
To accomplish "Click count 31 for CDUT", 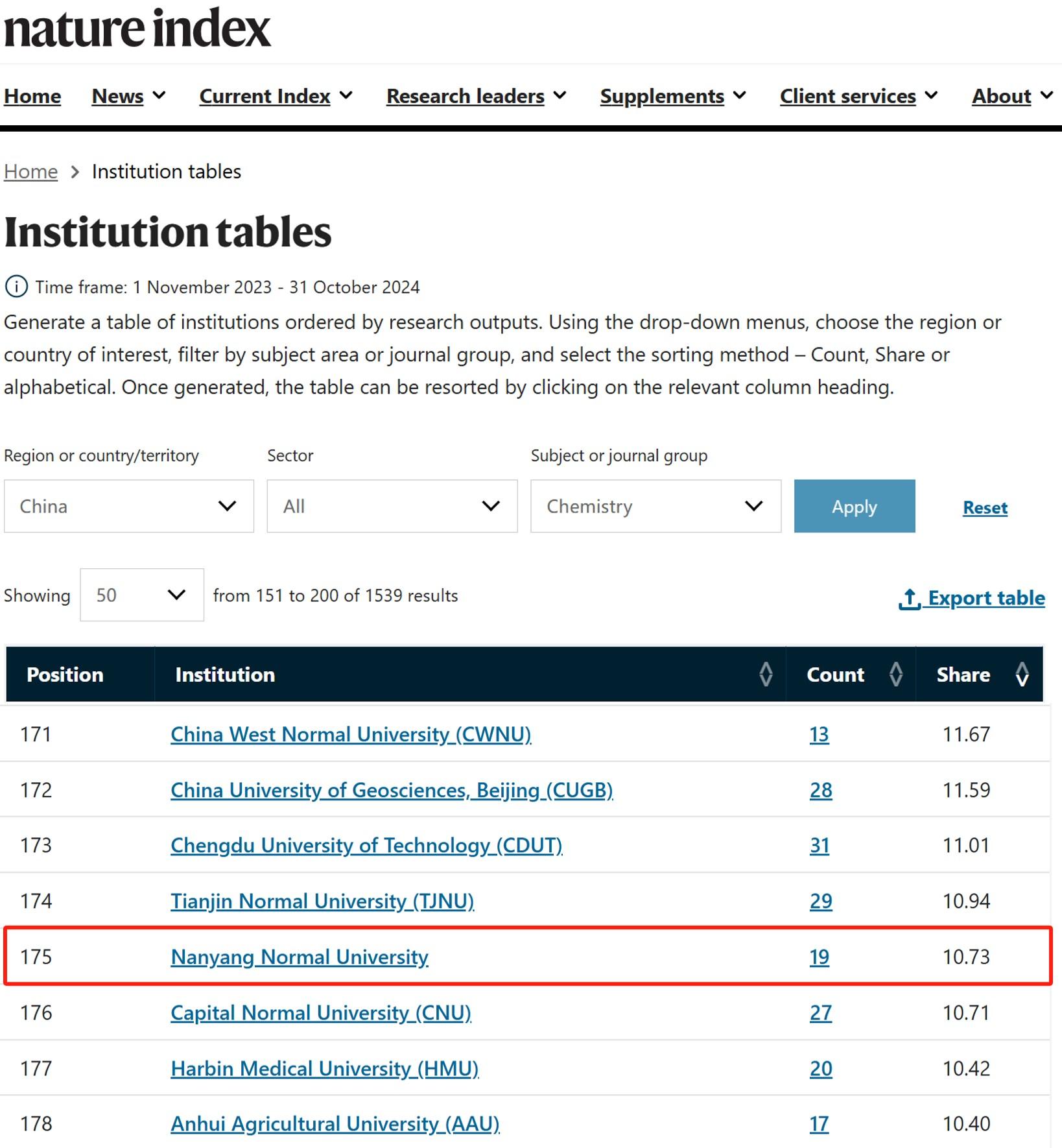I will point(820,845).
